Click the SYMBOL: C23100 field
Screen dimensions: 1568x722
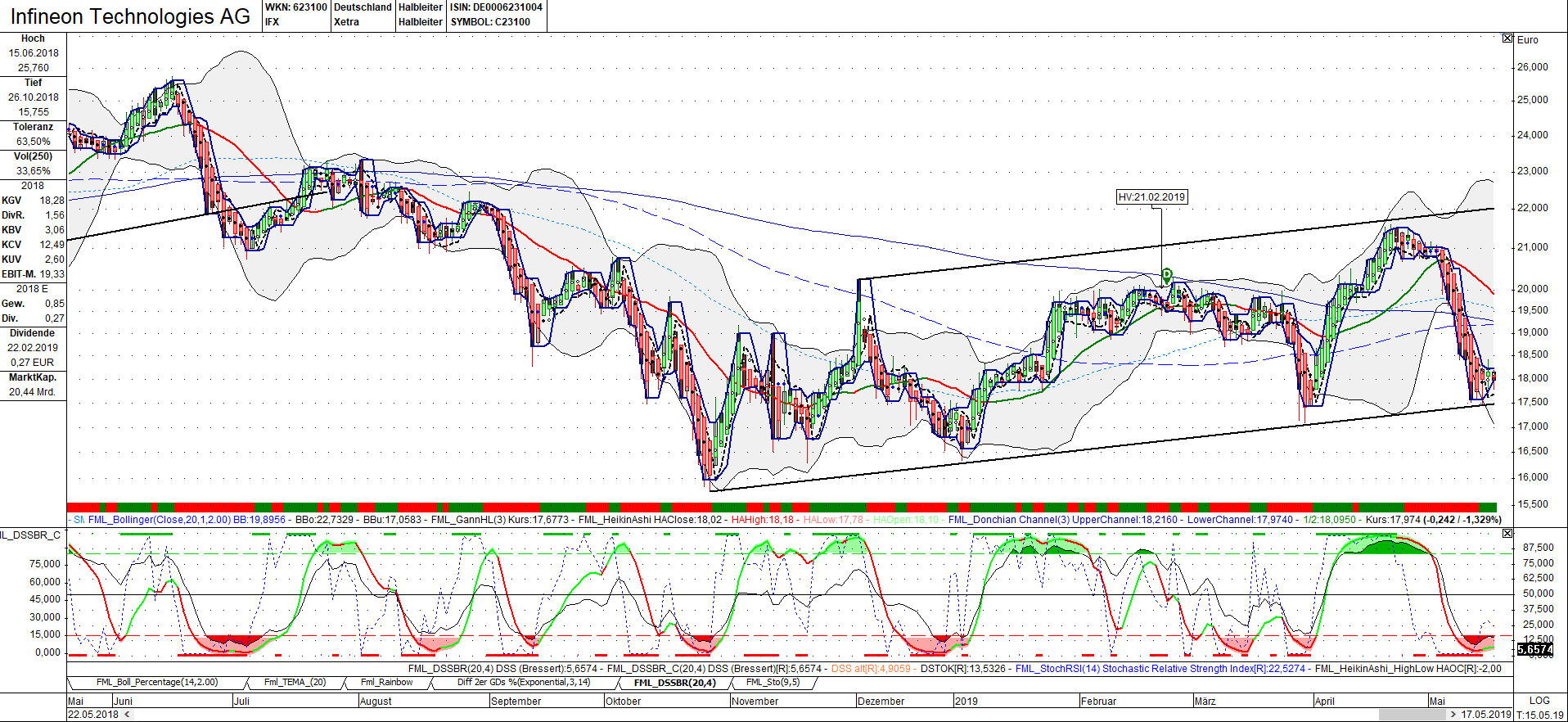pos(490,22)
